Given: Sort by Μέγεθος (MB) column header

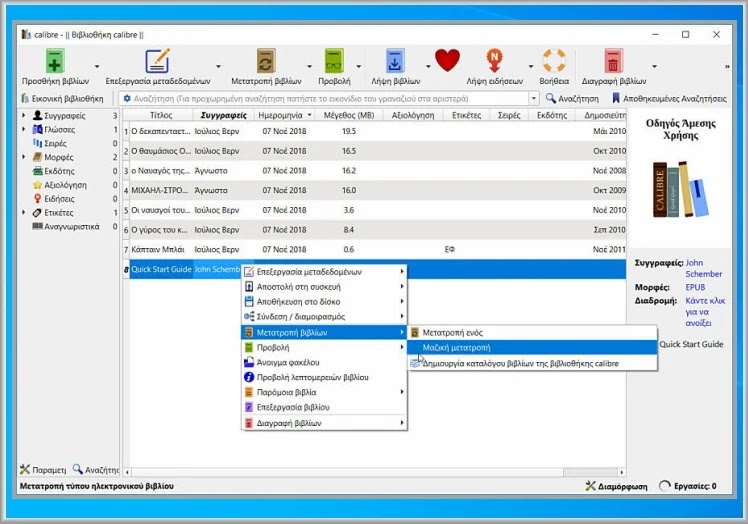Looking at the screenshot, I should pyautogui.click(x=349, y=115).
